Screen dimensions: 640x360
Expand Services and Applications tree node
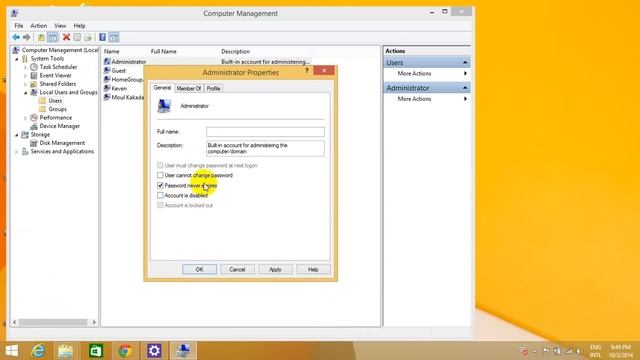coord(17,151)
